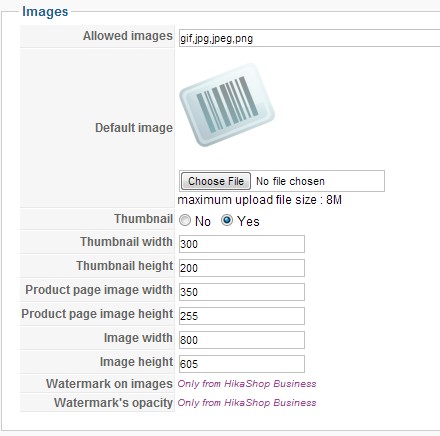Select the Thumbnail Yes radio button
Viewport: 440px width, 436px height.
coord(227,220)
